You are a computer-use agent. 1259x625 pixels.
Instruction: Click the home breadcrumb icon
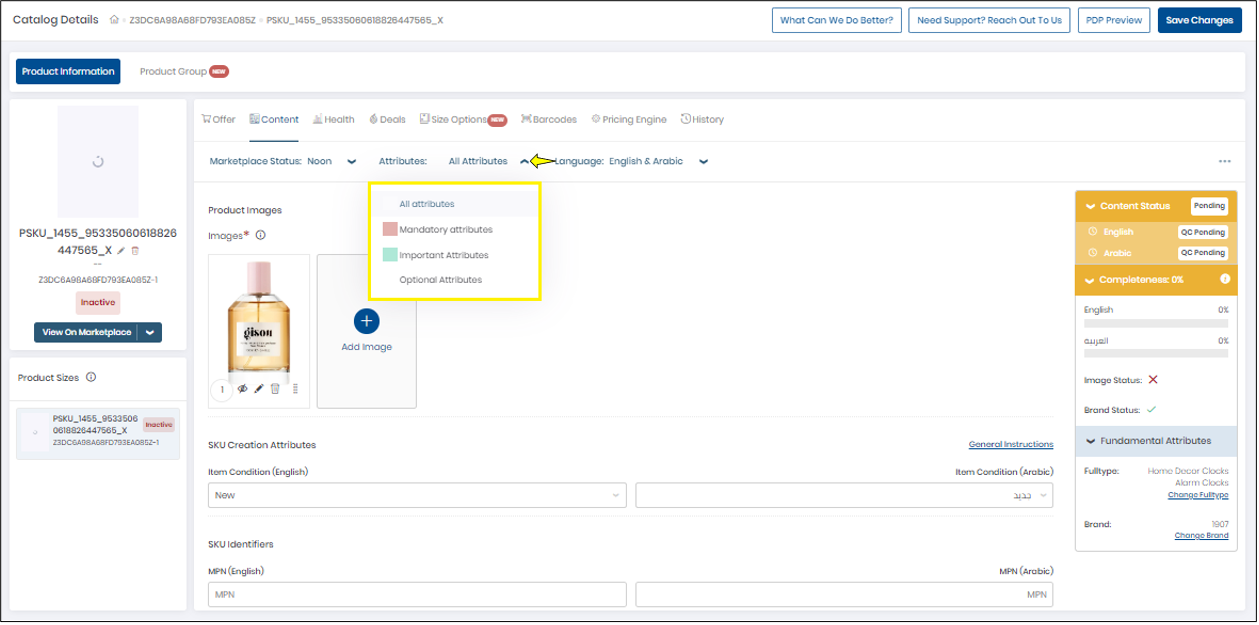(x=113, y=19)
